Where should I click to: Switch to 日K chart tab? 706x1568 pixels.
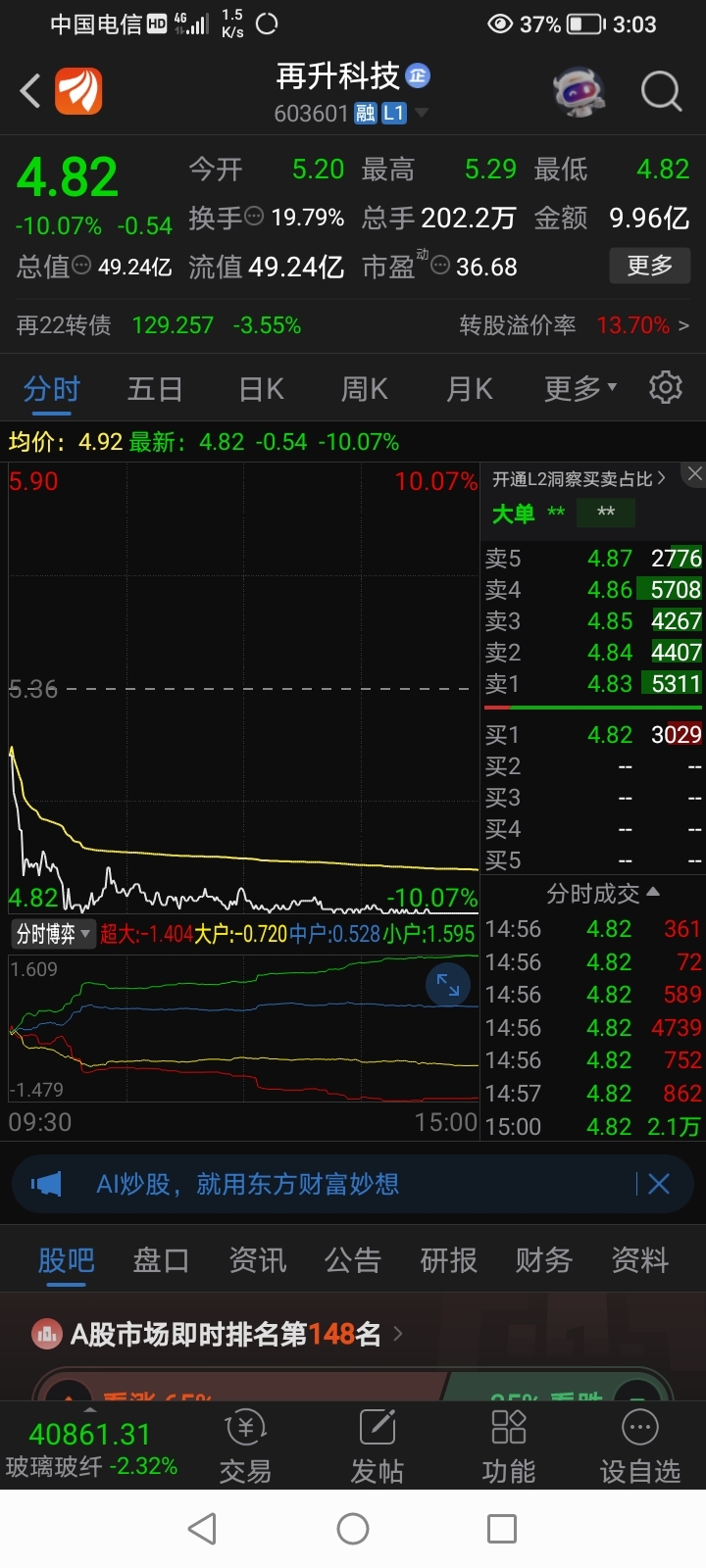[261, 389]
